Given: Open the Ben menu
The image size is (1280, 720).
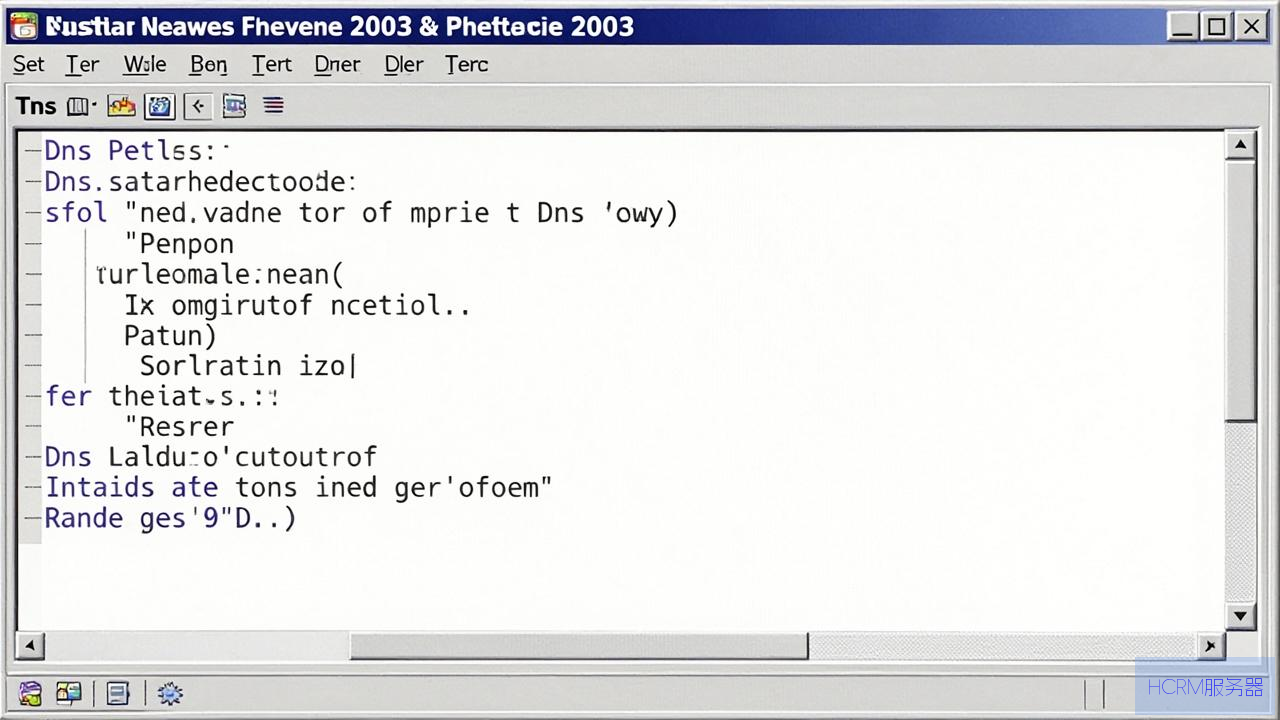Looking at the screenshot, I should 208,65.
